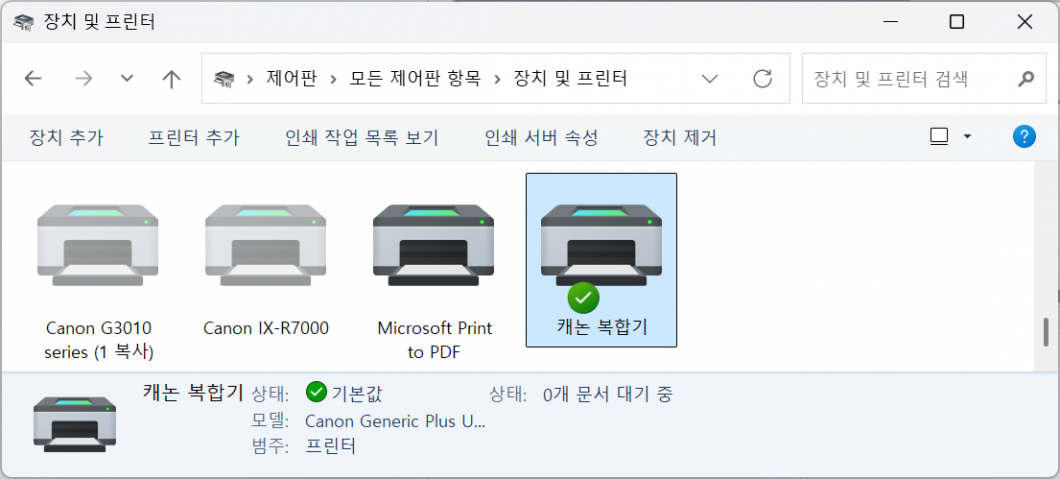Click 장치 제거 to remove device

pyautogui.click(x=680, y=138)
